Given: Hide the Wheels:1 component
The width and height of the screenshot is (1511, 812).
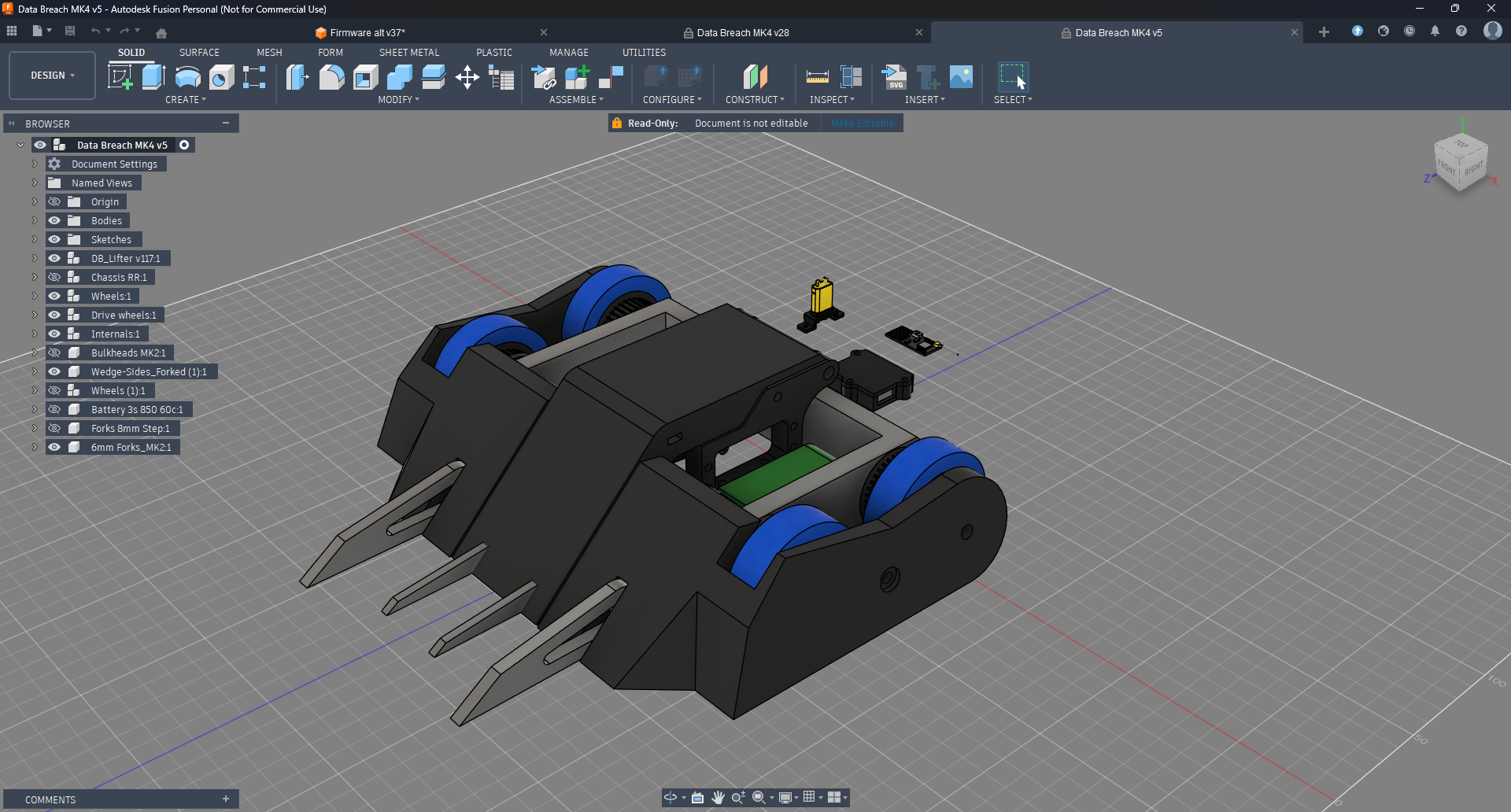Looking at the screenshot, I should [54, 296].
